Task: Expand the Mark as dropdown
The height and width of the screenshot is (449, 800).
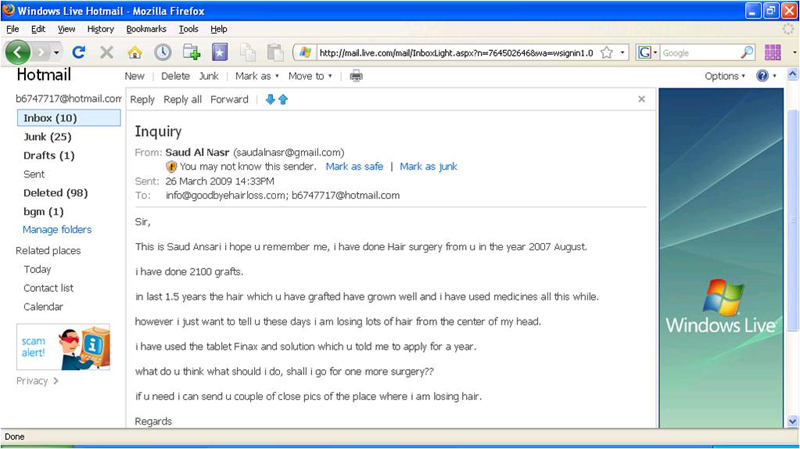Action: [x=257, y=76]
